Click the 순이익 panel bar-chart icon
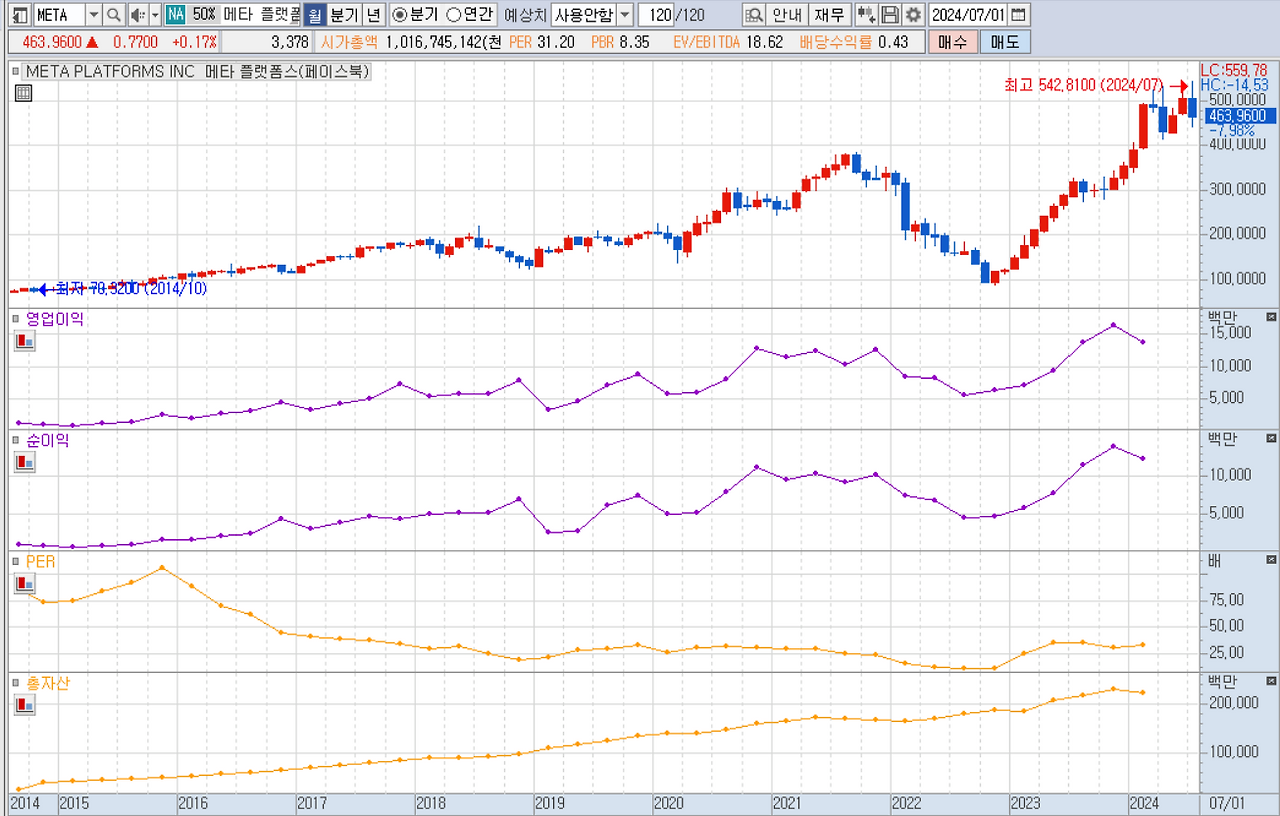Image resolution: width=1280 pixels, height=816 pixels. click(24, 462)
